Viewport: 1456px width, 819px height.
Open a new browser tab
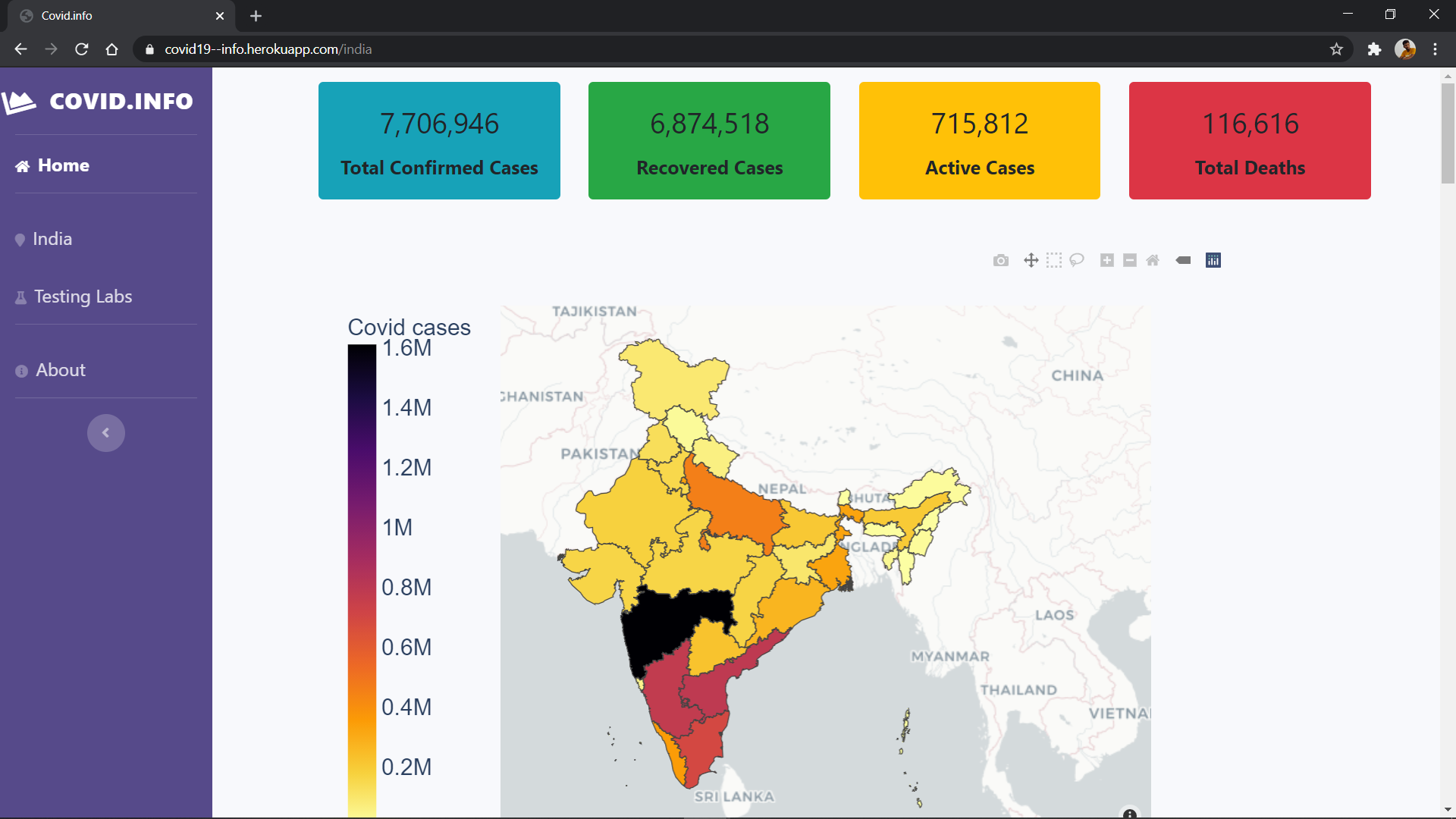click(x=256, y=16)
